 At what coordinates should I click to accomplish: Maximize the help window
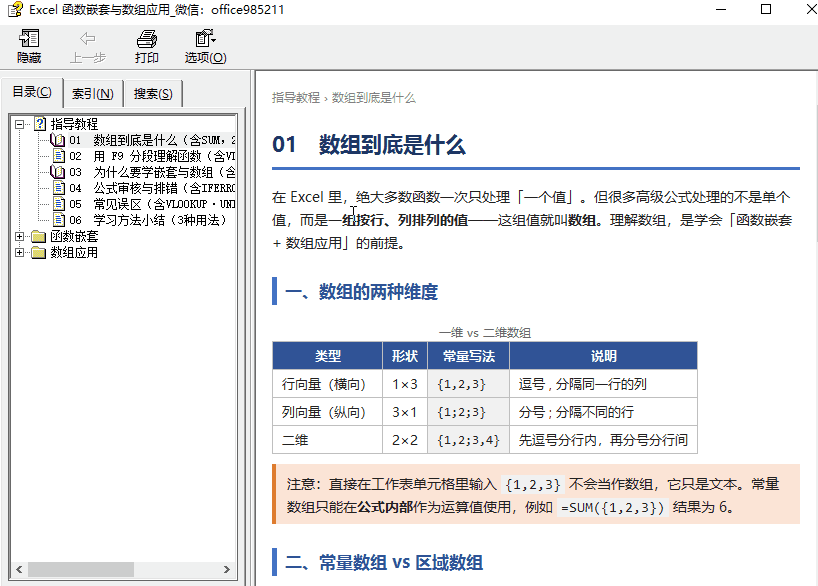(x=766, y=9)
